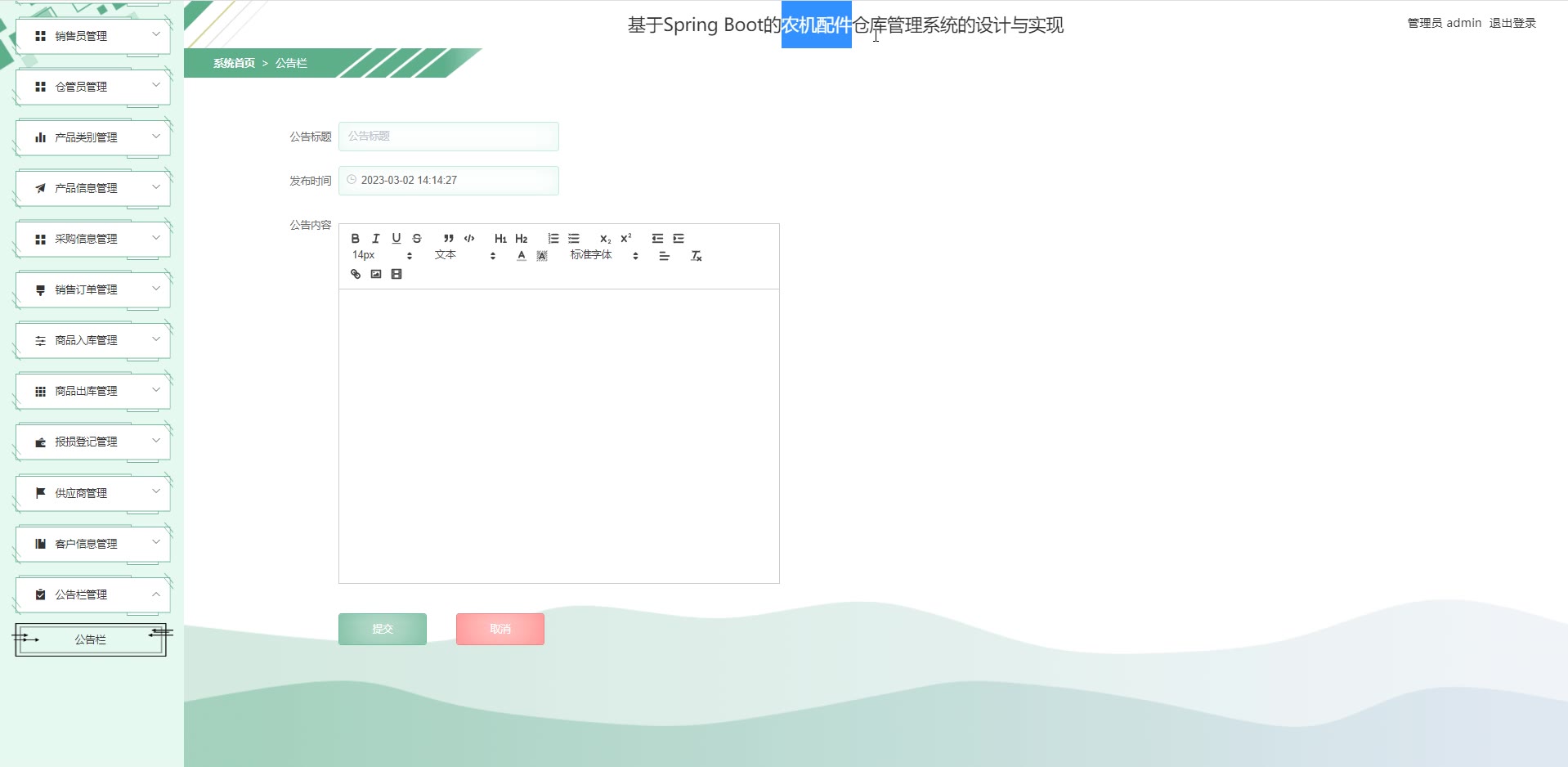Increase indent in the editor
1568x767 pixels.
[x=679, y=239]
